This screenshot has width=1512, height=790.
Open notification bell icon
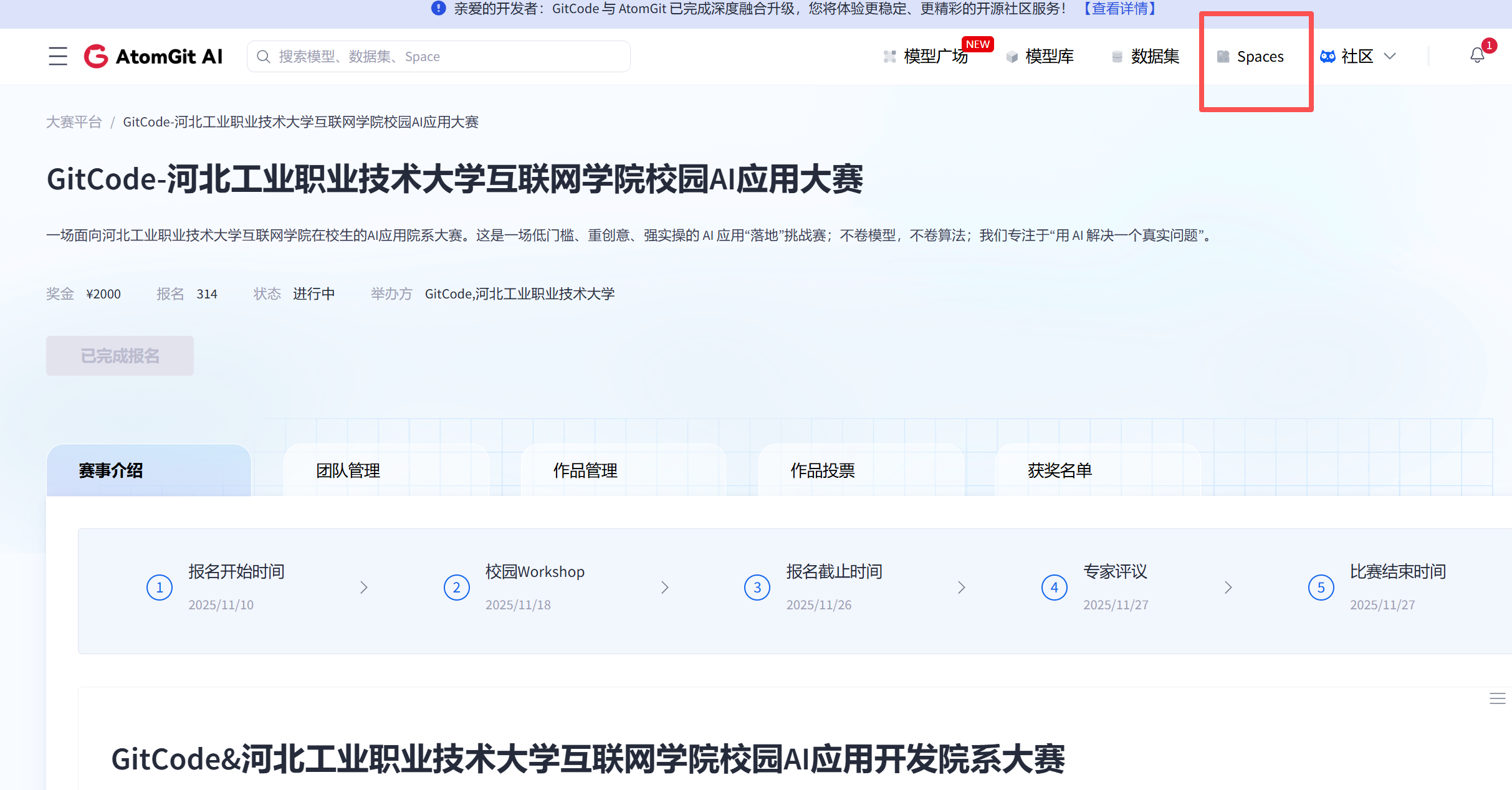point(1477,55)
